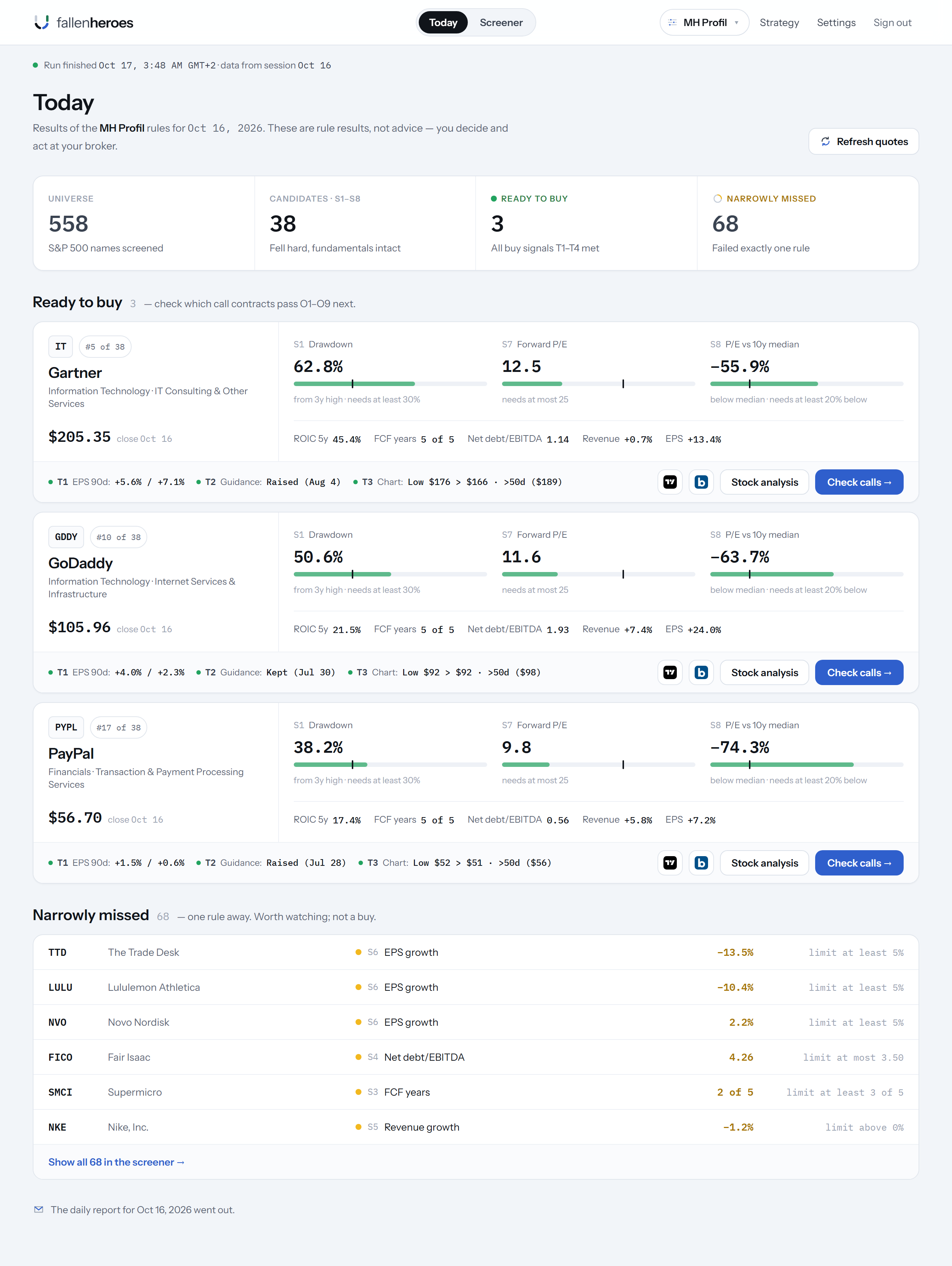Click PayPal's S7 Forward P/E progress bar
The width and height of the screenshot is (952, 1266).
click(x=598, y=765)
